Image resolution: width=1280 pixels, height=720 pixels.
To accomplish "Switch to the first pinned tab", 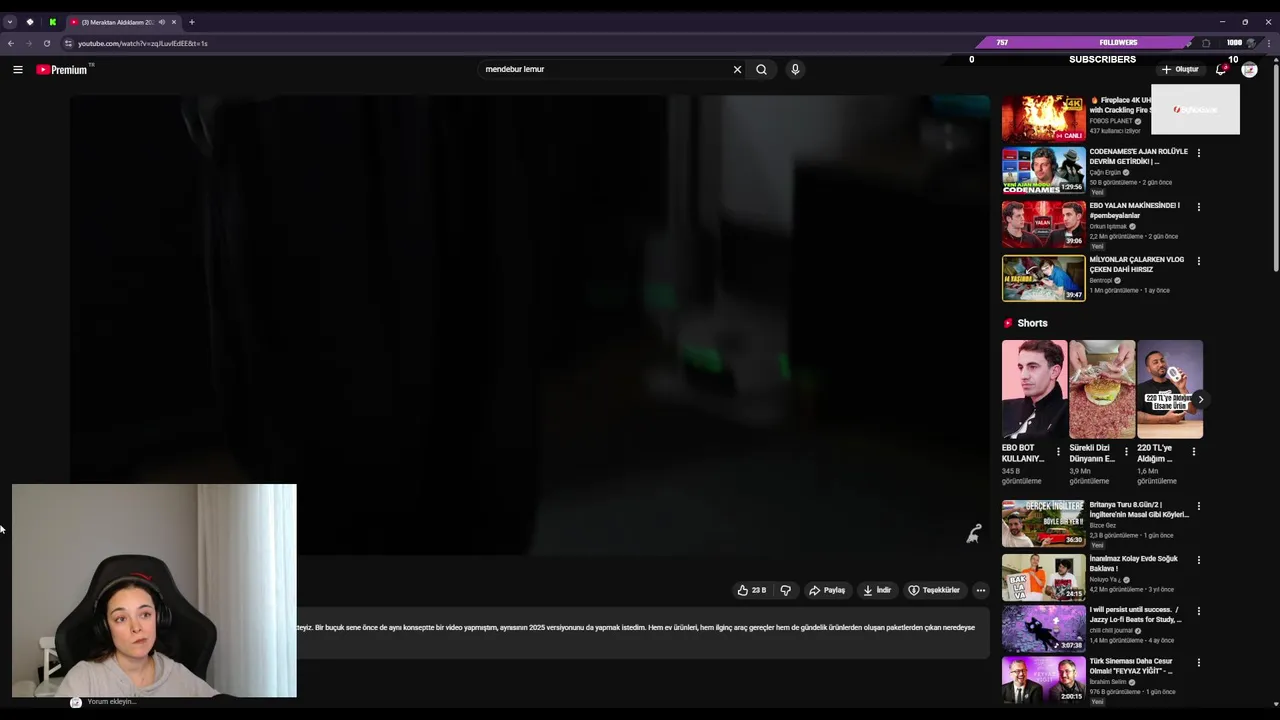I will pos(30,22).
